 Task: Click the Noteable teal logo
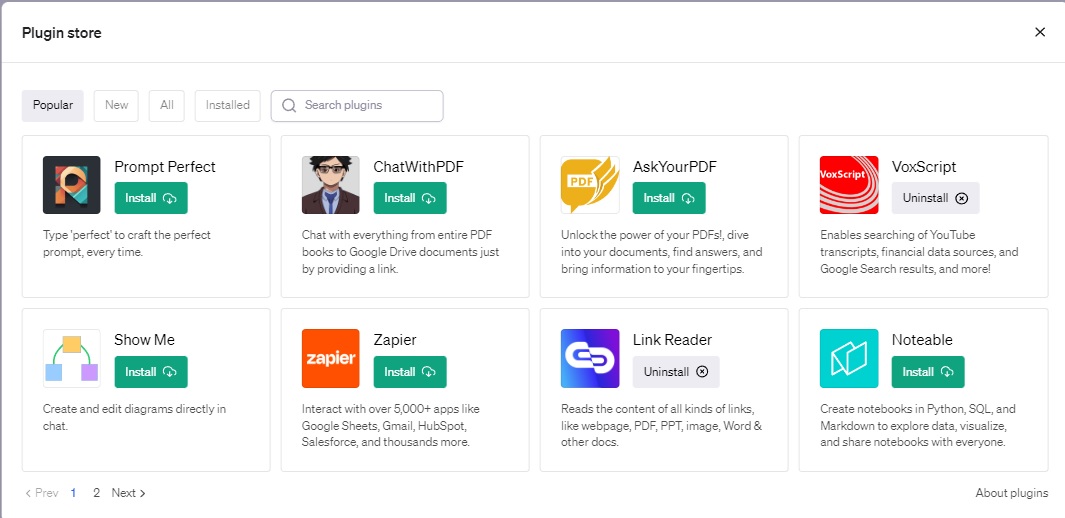point(849,358)
